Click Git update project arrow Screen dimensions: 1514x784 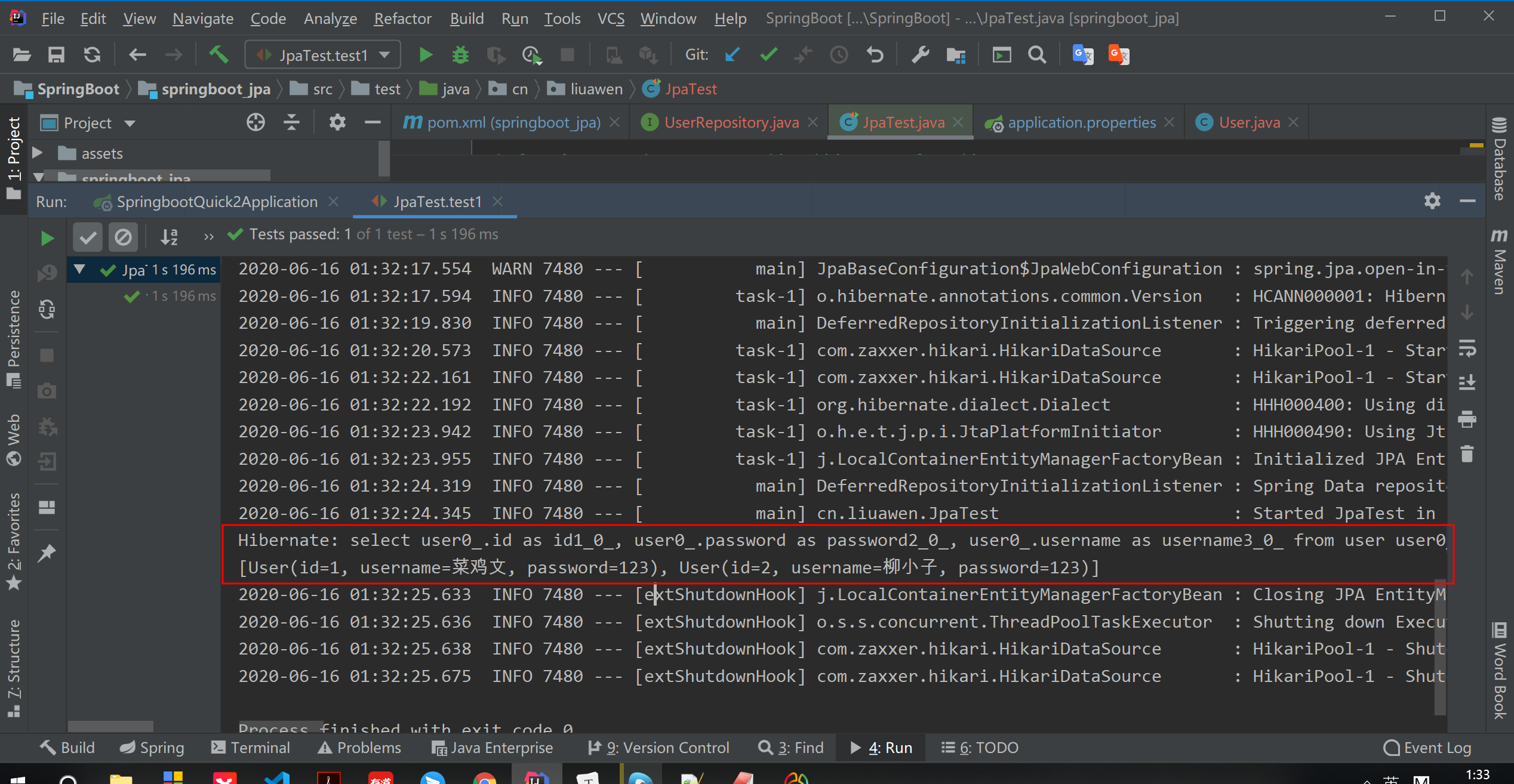tap(733, 55)
